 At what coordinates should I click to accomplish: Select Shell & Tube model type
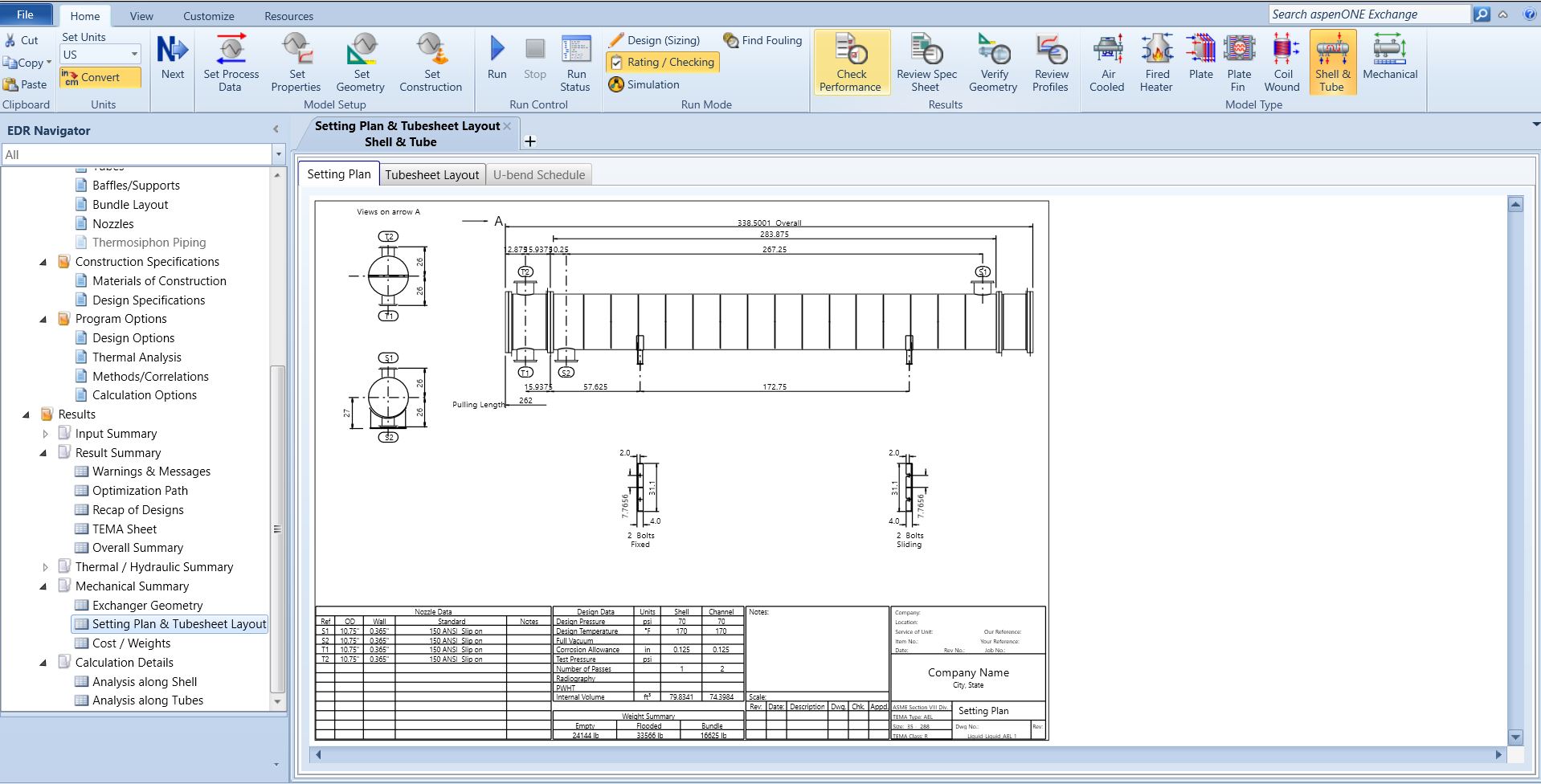click(x=1333, y=63)
